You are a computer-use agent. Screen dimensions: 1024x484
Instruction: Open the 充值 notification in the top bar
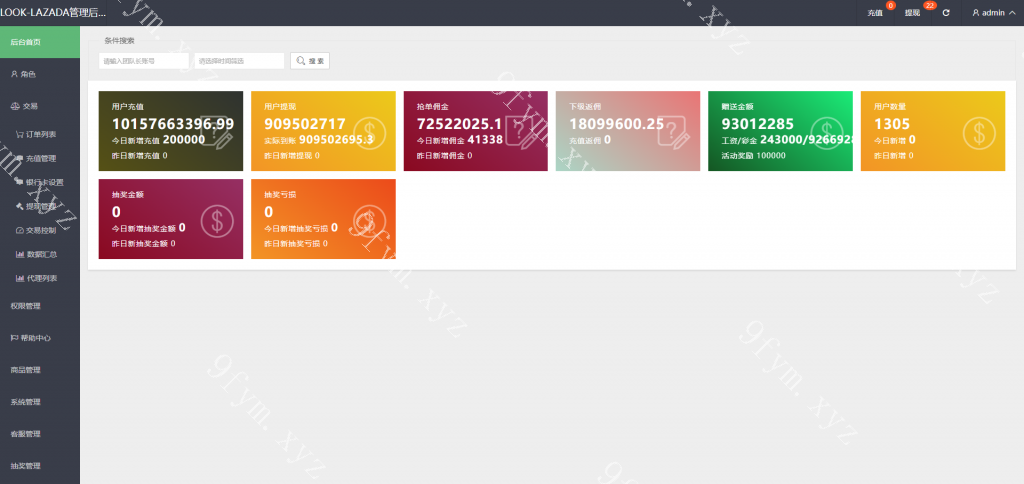875,13
